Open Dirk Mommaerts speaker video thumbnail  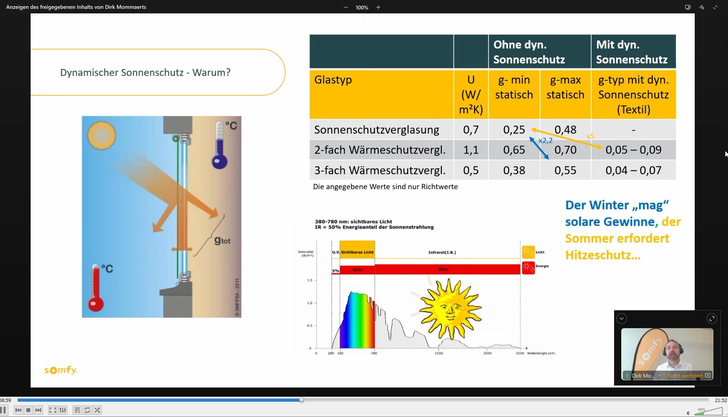click(665, 354)
